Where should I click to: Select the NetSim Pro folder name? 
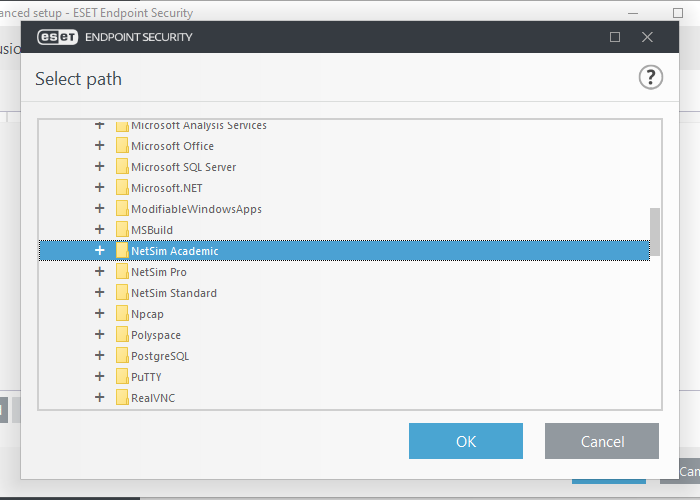click(x=159, y=272)
